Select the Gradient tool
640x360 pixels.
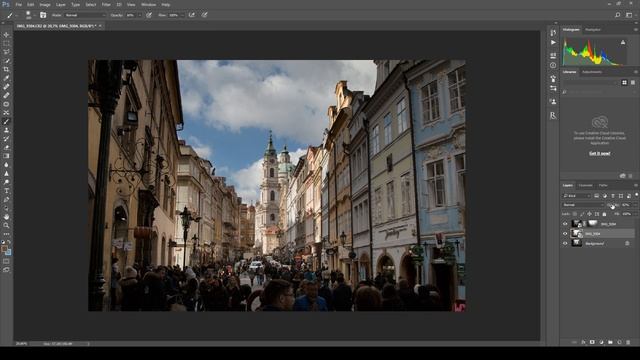tap(6, 156)
